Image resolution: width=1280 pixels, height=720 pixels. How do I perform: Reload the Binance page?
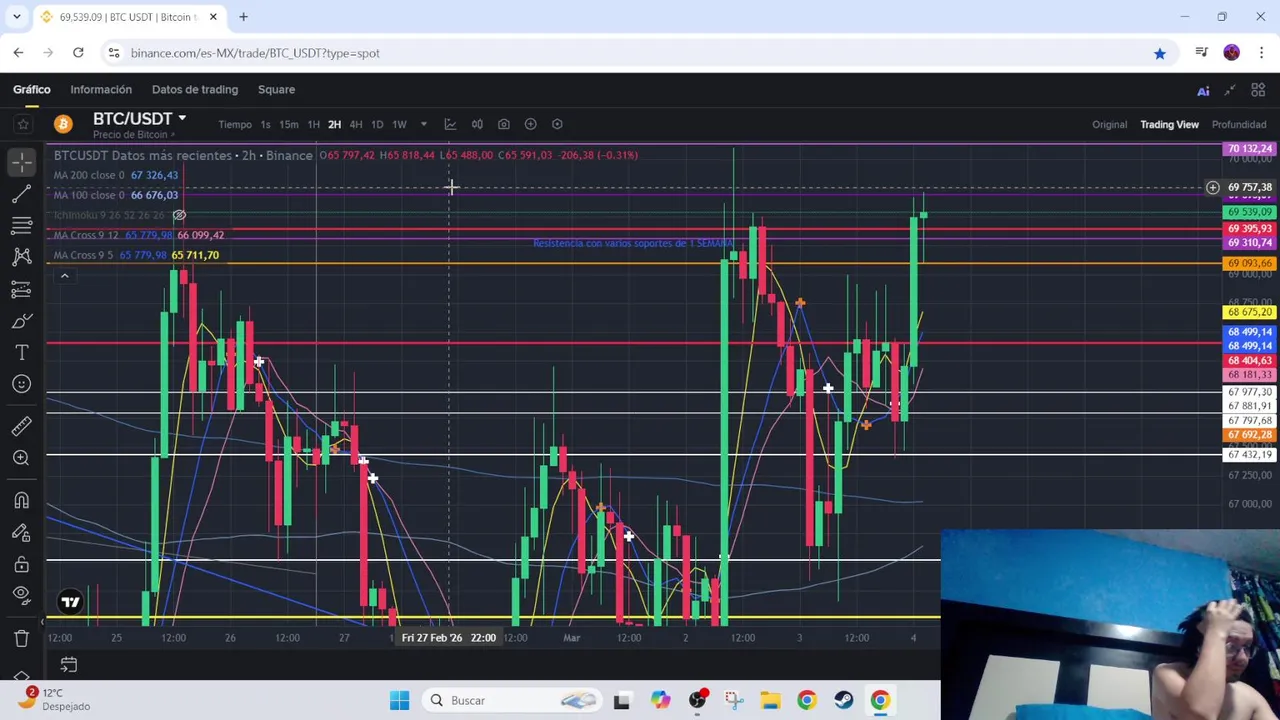(78, 53)
